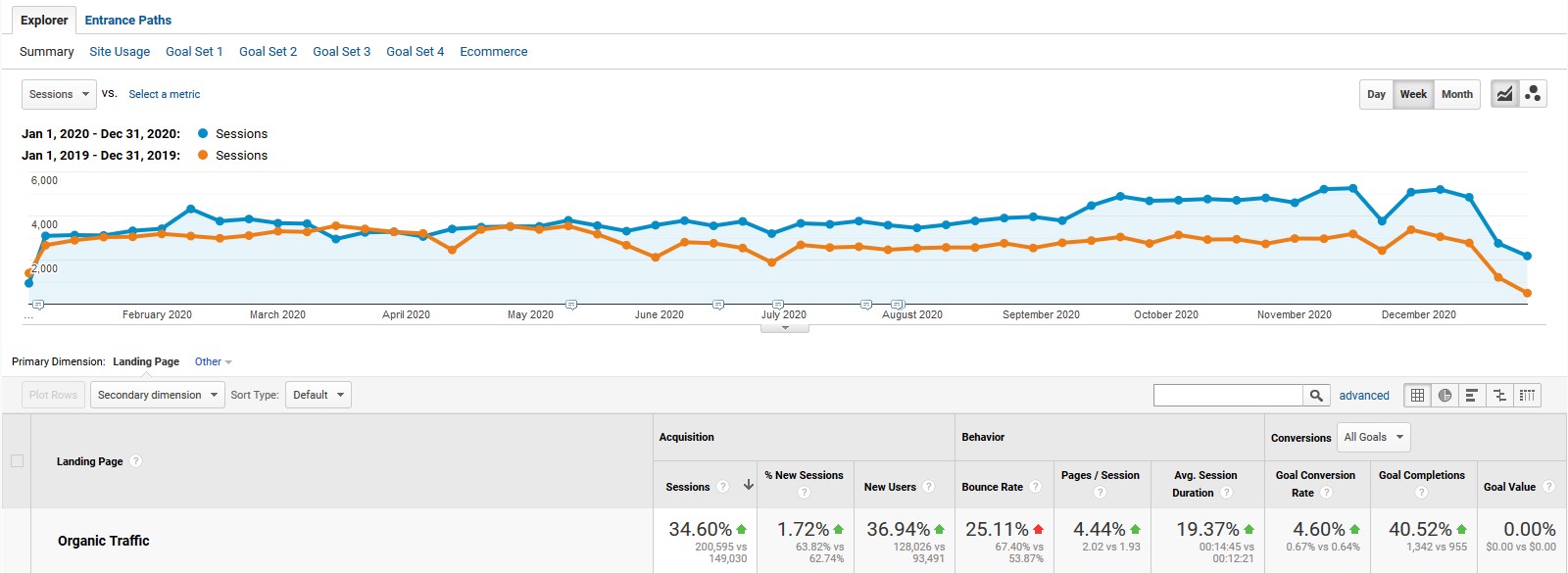
Task: Open the Secondary dimension dropdown
Action: point(158,395)
